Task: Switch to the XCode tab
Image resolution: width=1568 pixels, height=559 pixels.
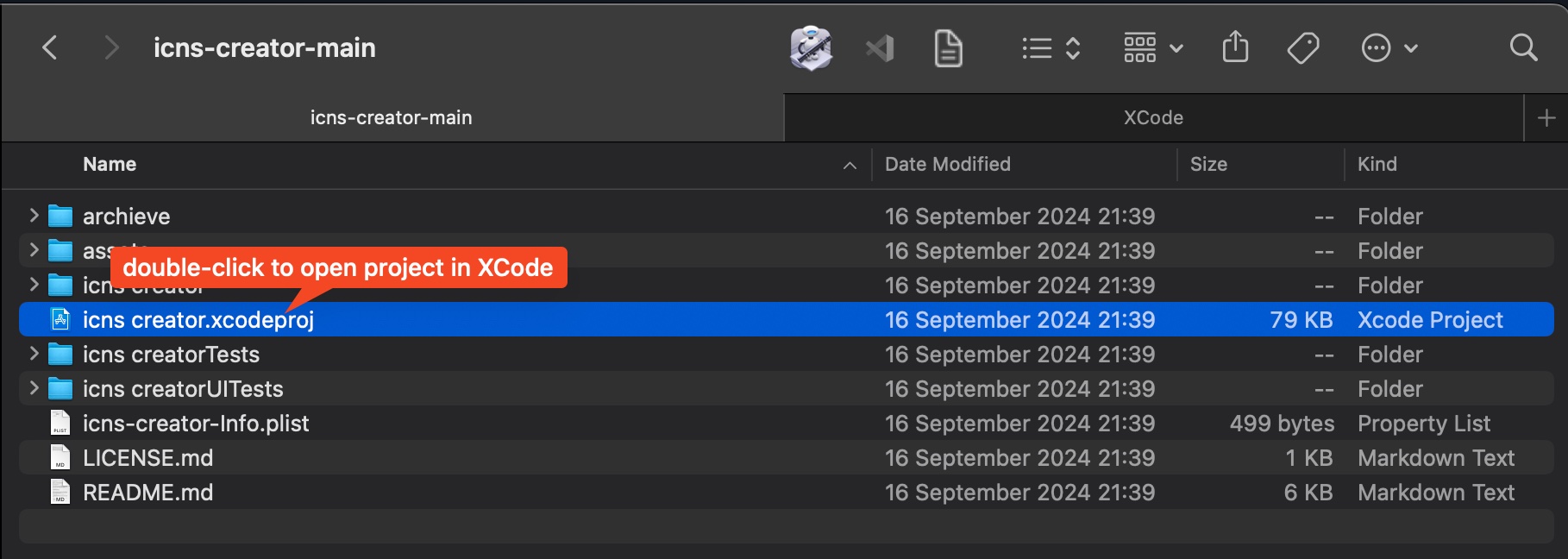Action: 1153,117
